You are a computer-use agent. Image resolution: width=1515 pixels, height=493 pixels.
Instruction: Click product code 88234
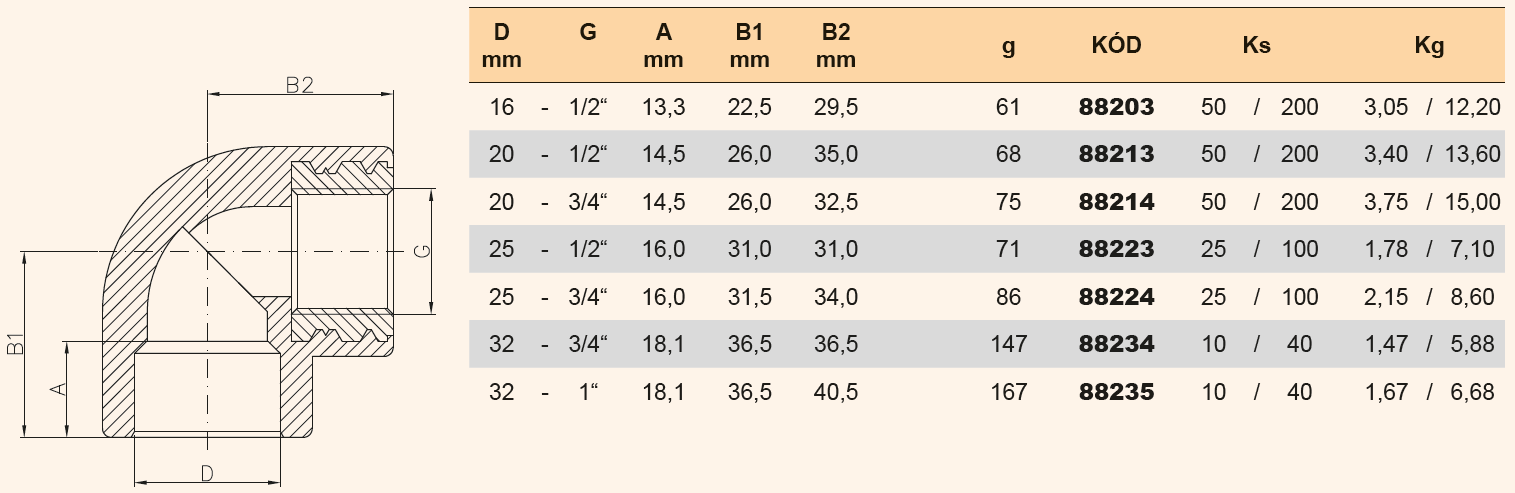coord(1117,345)
